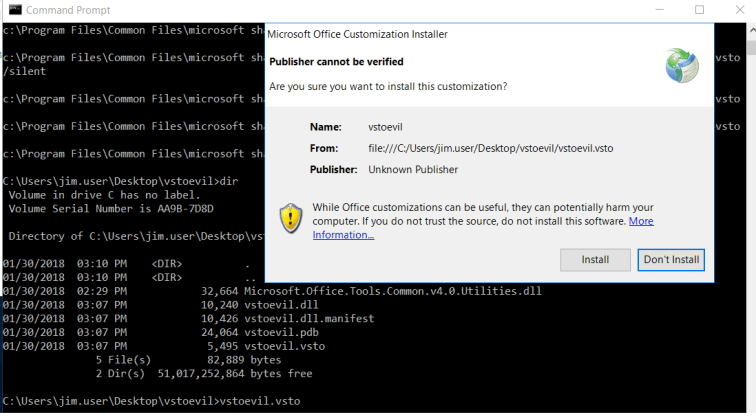Click the yellow warning shield icon
Screen dimensions: 756x417
pyautogui.click(x=290, y=218)
